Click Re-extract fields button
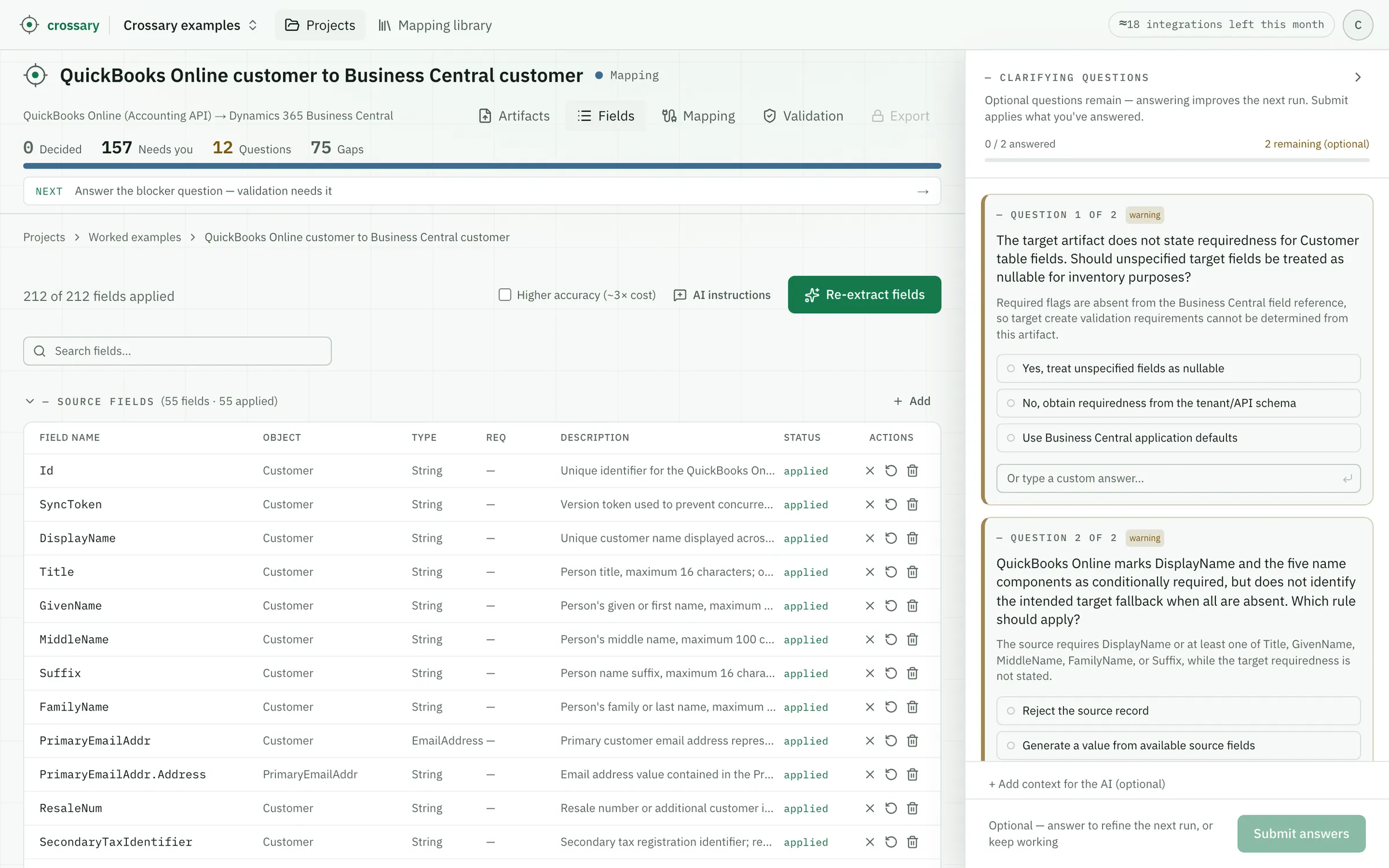The width and height of the screenshot is (1389, 868). (x=864, y=295)
